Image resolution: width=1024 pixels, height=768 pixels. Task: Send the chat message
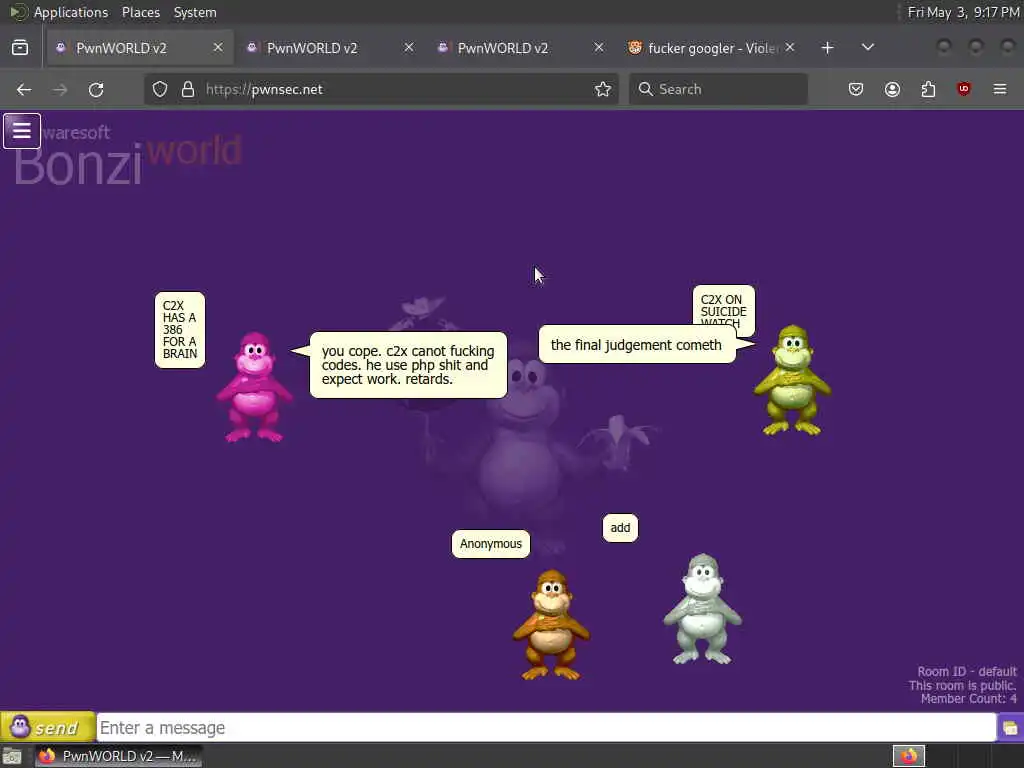48,727
